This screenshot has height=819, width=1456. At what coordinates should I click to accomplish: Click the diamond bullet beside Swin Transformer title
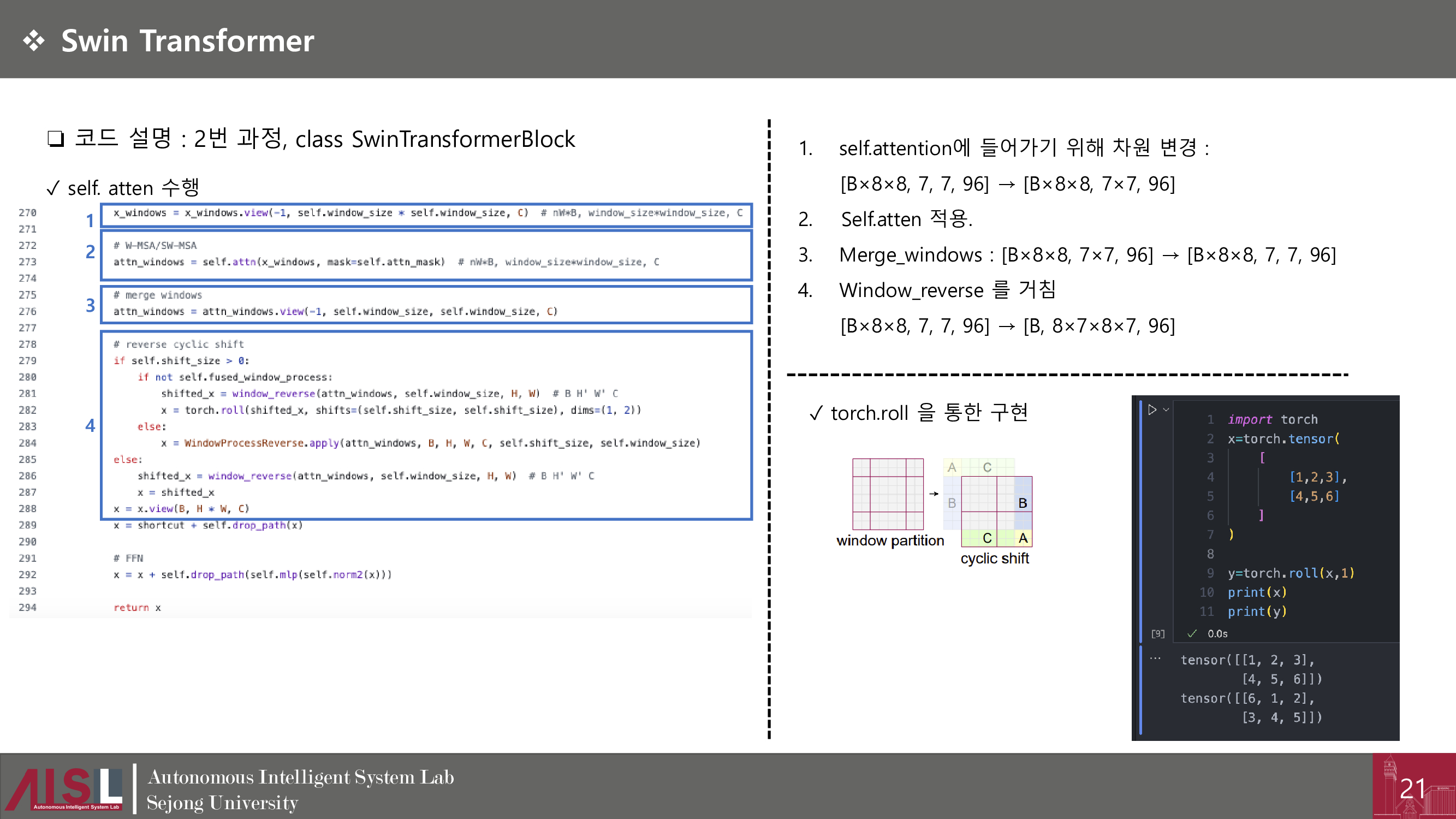[34, 41]
